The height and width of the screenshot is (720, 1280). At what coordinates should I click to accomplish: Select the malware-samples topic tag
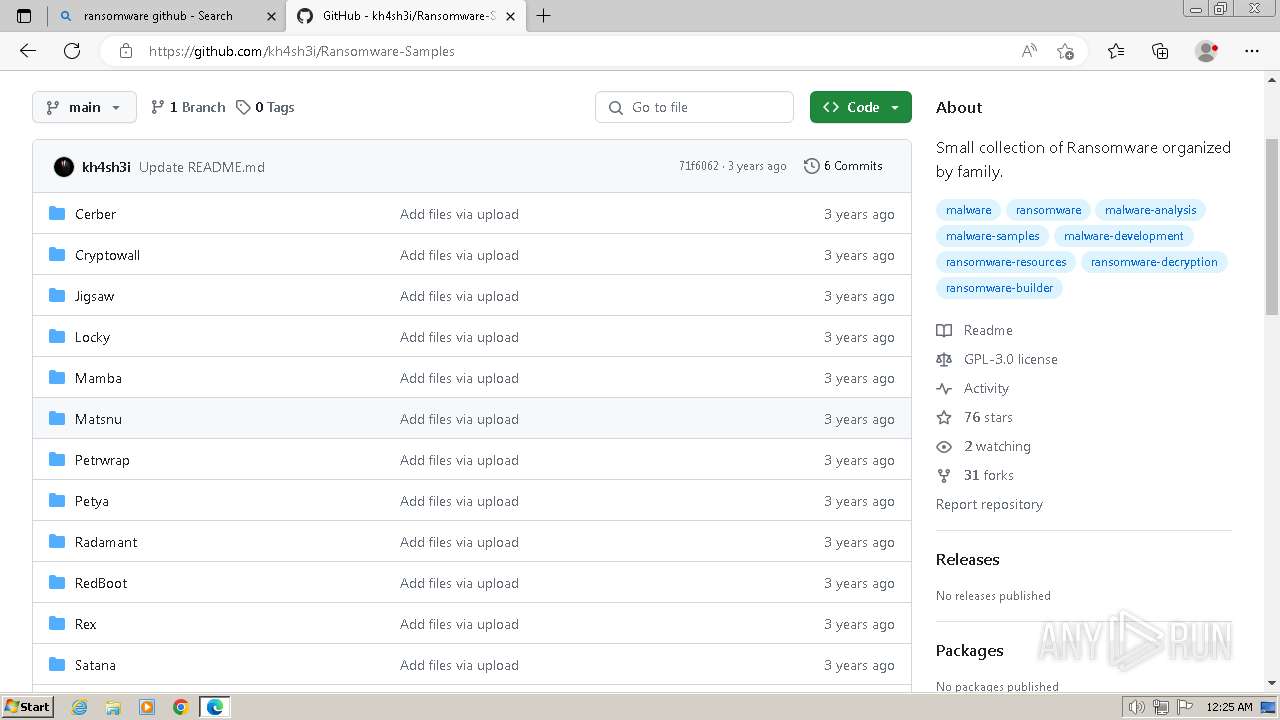coord(992,236)
